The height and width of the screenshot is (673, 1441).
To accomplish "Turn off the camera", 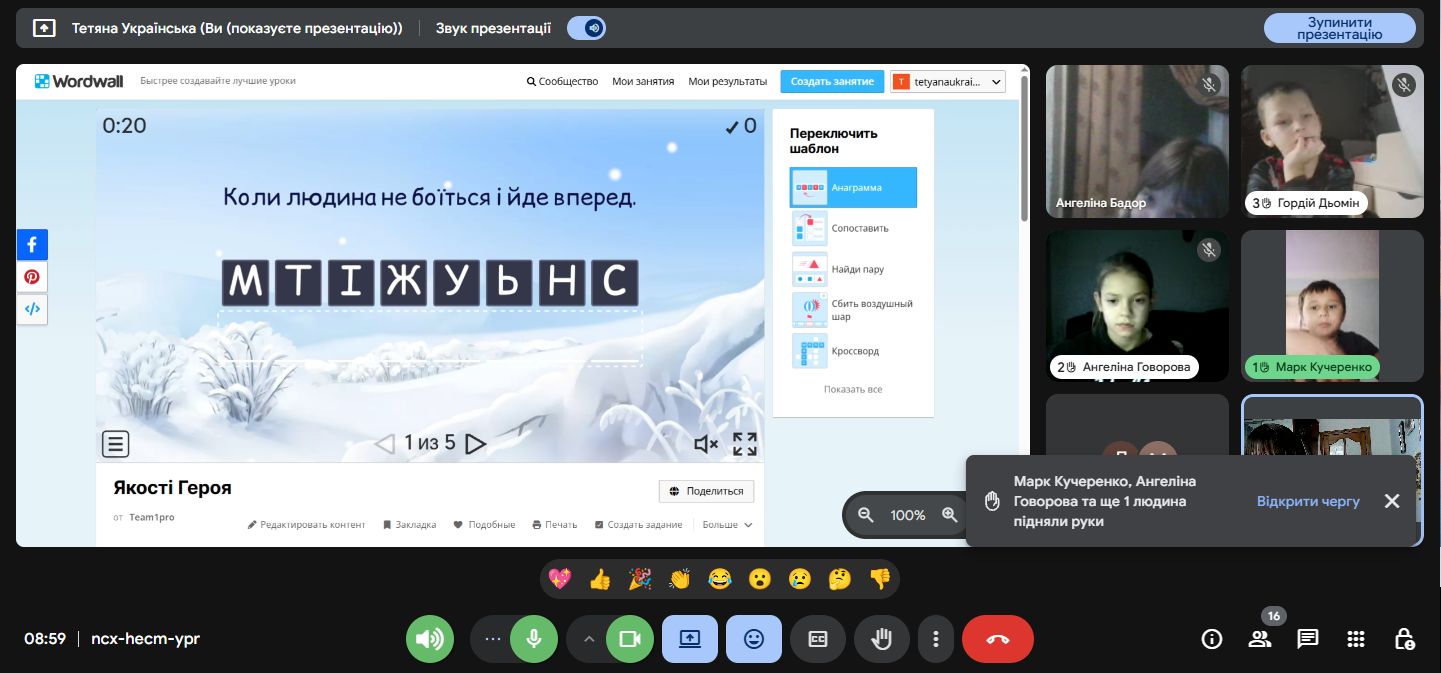I will point(629,639).
